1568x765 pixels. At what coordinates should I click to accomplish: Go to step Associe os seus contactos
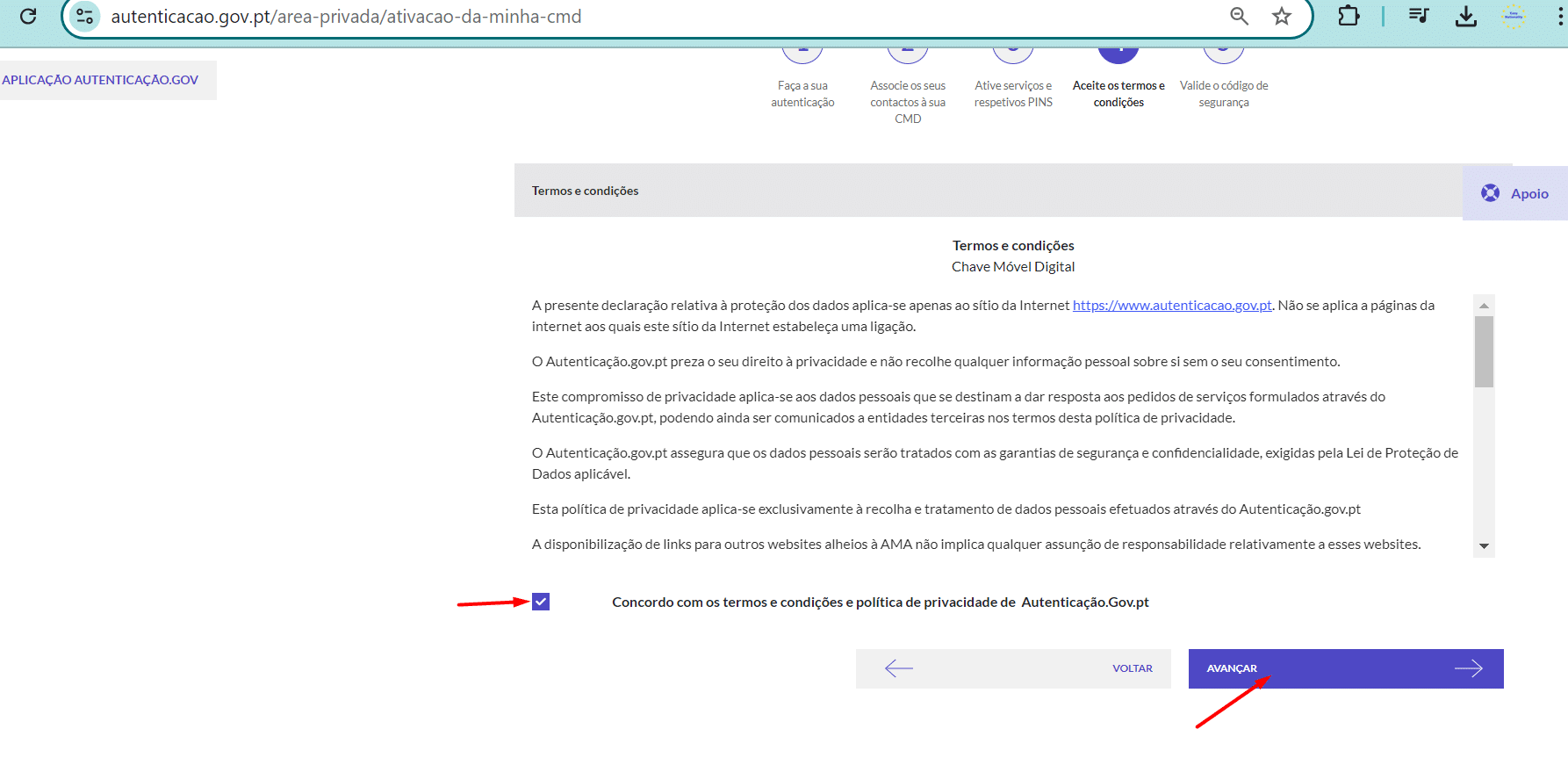coord(908,102)
